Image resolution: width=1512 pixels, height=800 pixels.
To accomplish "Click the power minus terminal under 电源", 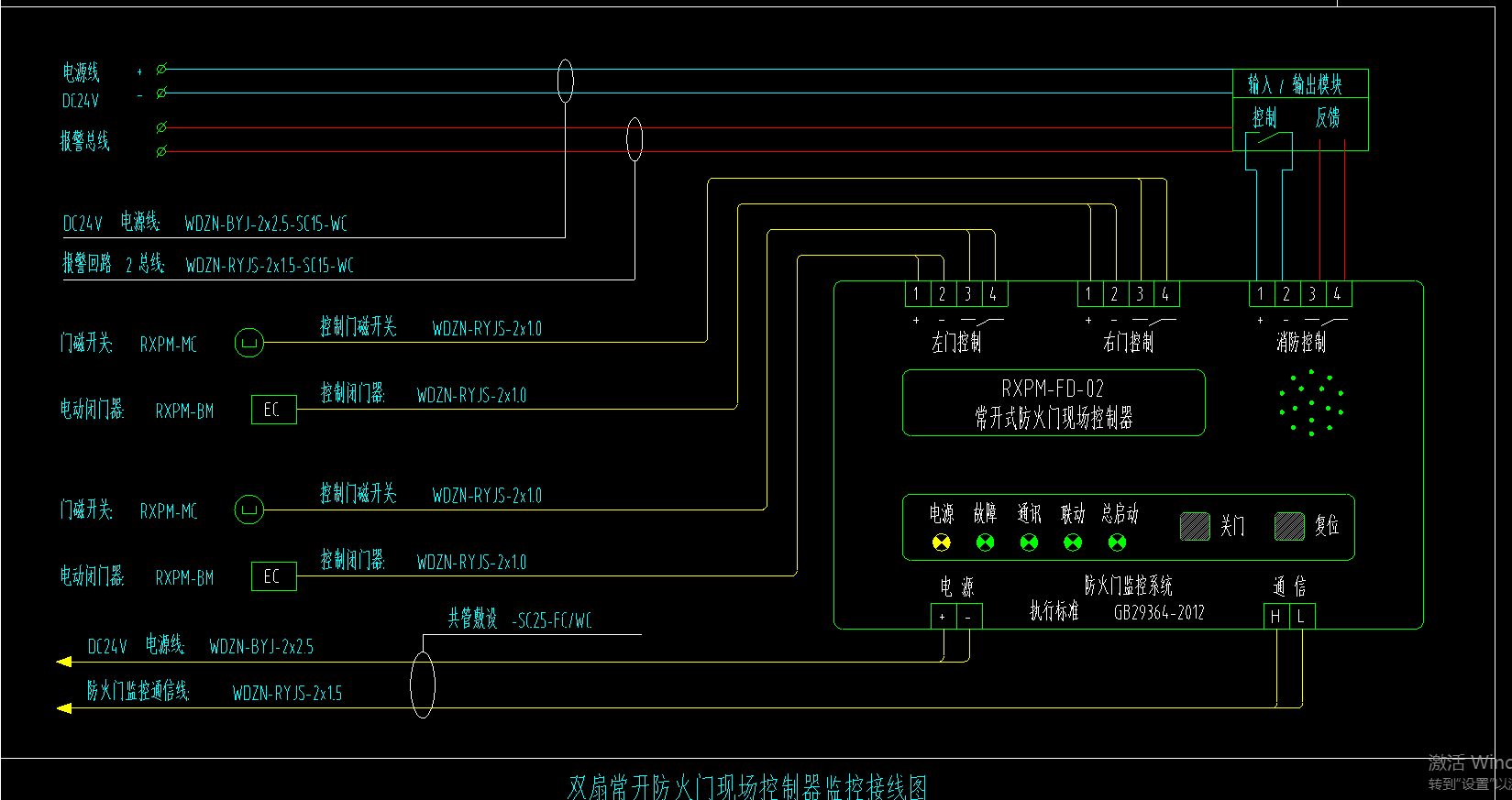I will pos(969,617).
